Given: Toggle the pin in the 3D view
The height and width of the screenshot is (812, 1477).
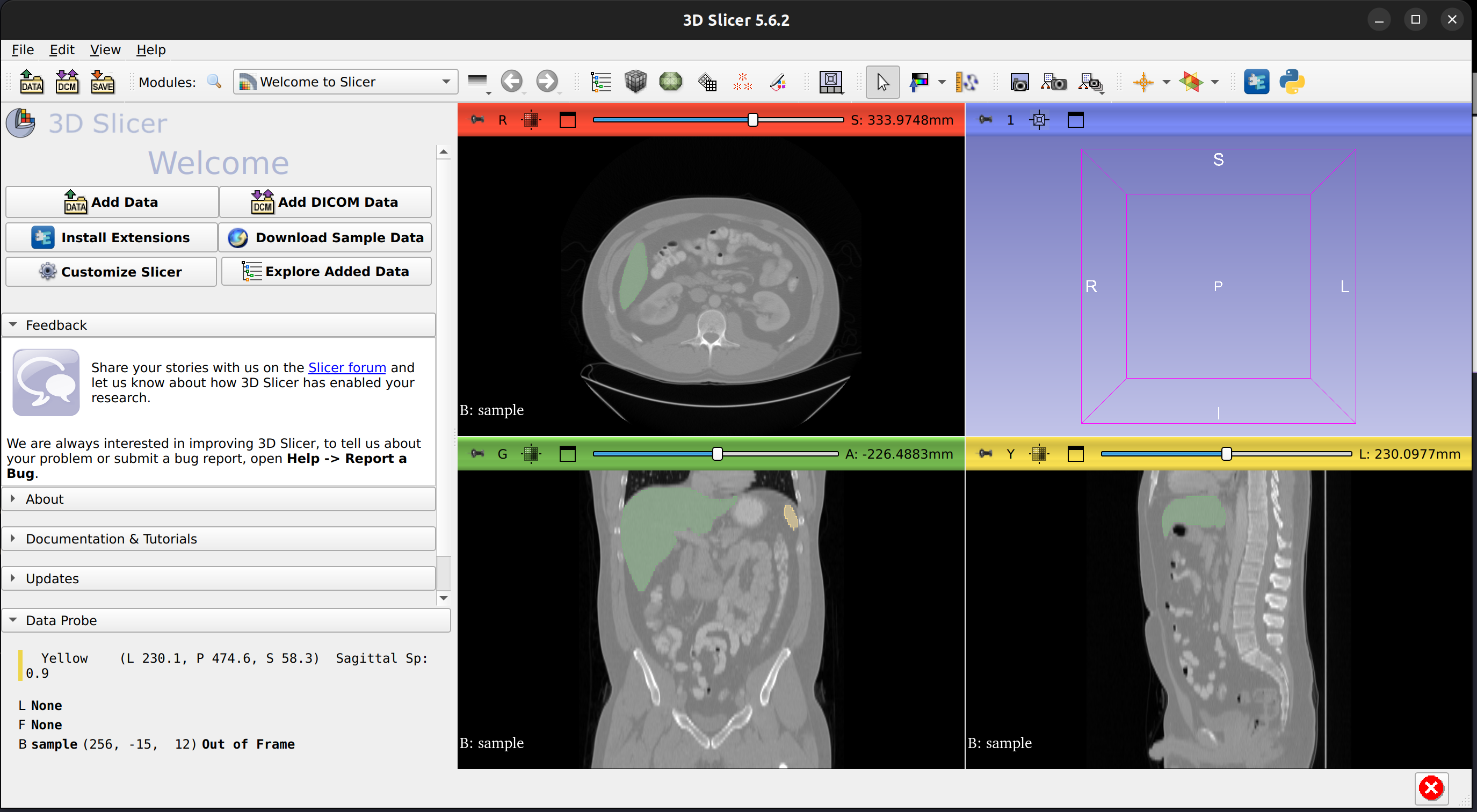Looking at the screenshot, I should click(x=985, y=119).
